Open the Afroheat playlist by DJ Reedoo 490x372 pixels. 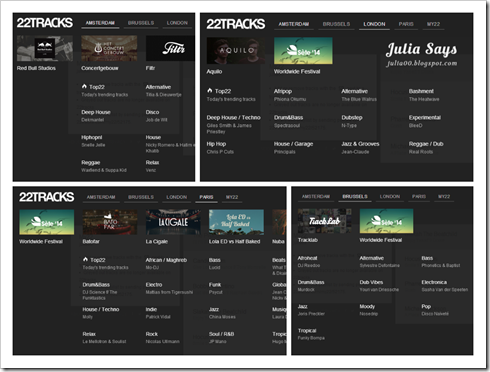(x=309, y=262)
